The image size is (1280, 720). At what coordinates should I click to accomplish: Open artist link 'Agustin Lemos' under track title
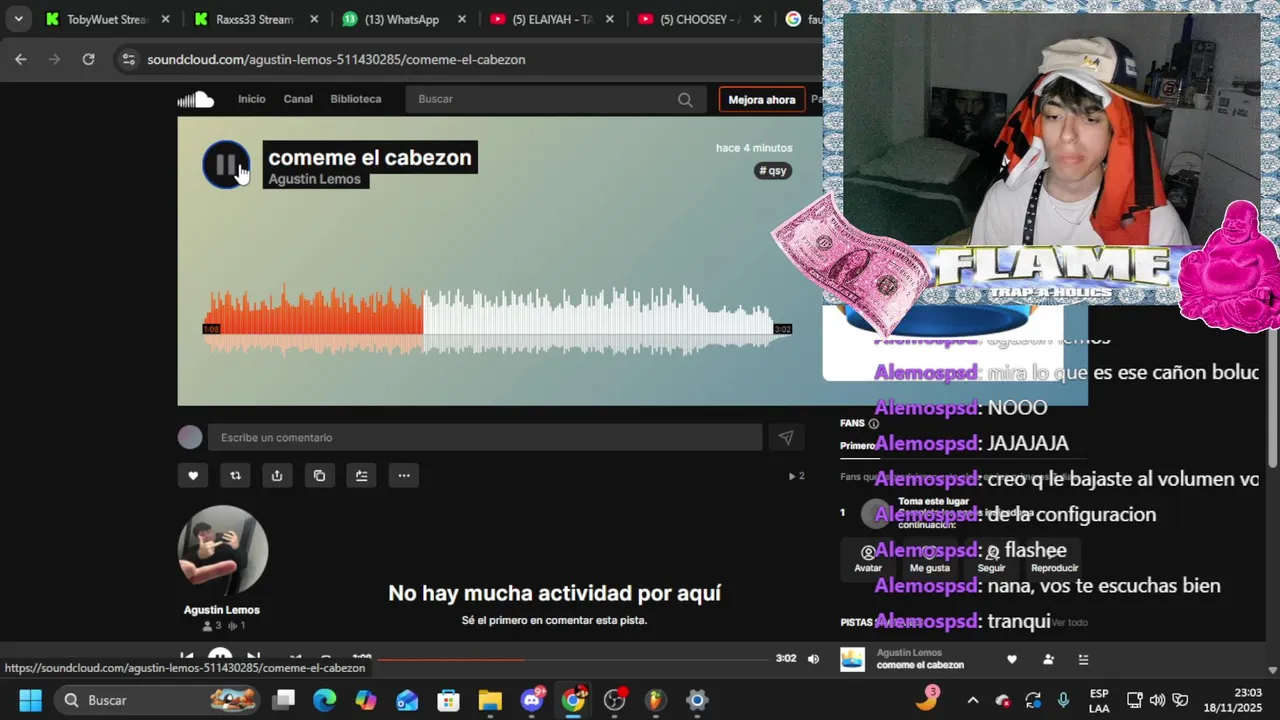pyautogui.click(x=315, y=179)
